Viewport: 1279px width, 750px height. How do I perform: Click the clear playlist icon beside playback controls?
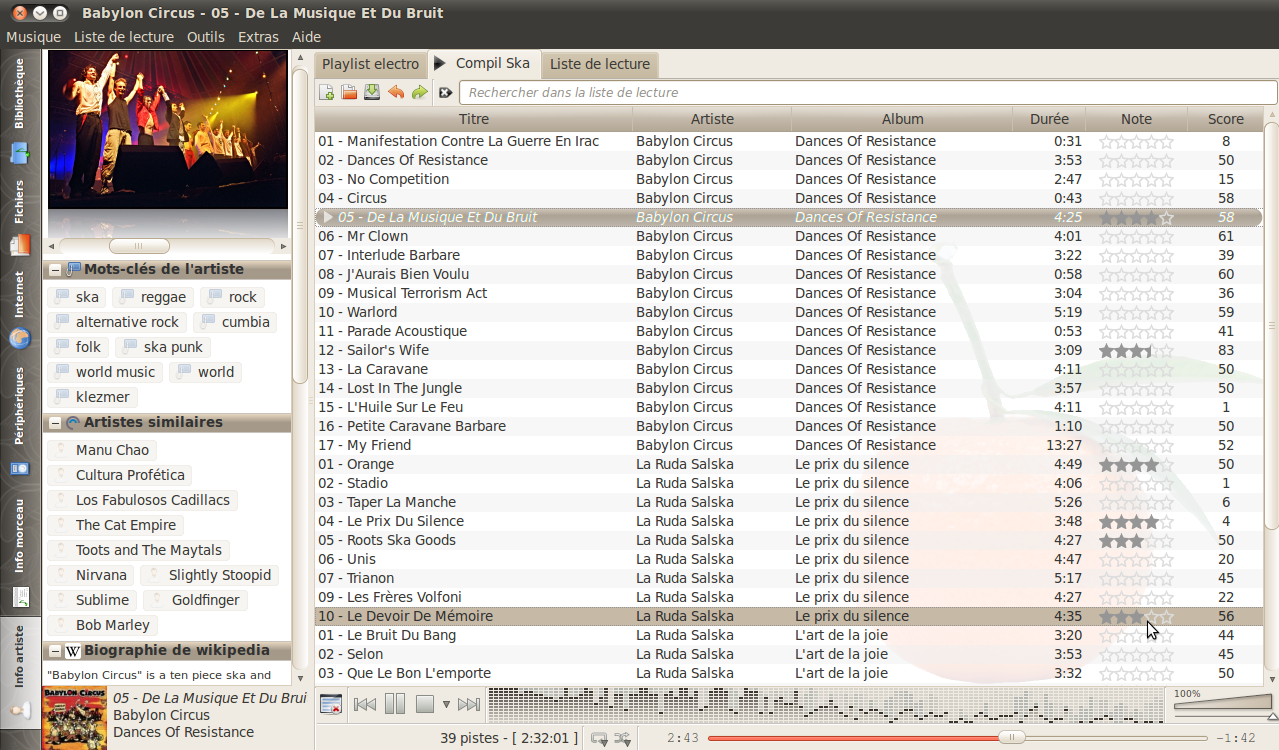point(331,704)
